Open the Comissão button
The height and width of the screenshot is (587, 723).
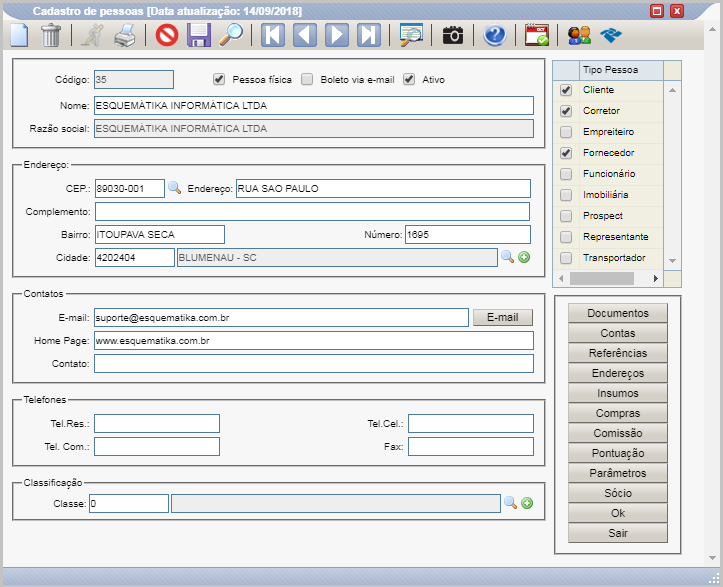618,433
